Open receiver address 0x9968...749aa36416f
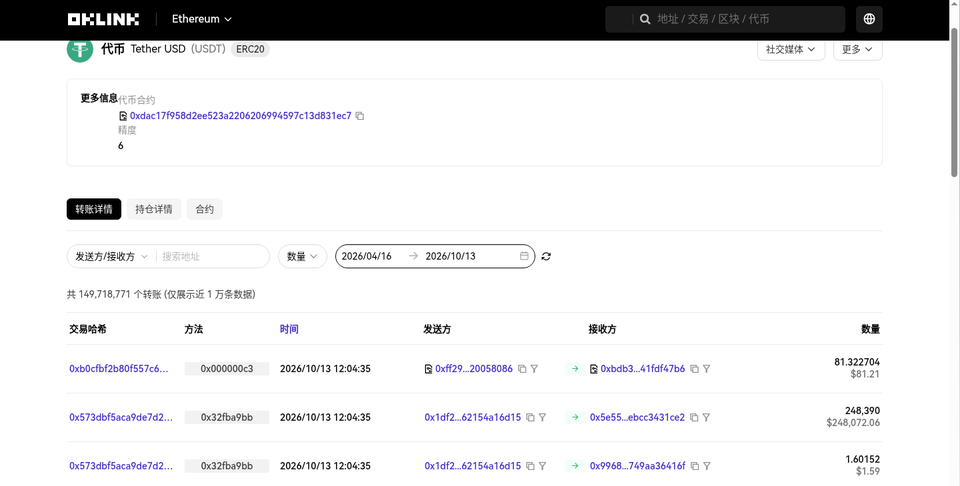 [638, 466]
